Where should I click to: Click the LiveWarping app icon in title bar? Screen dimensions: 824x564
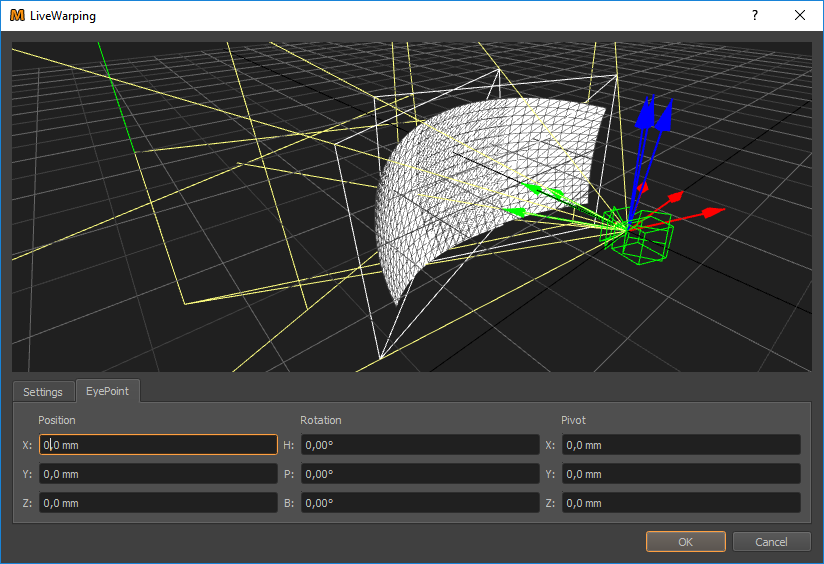click(17, 16)
